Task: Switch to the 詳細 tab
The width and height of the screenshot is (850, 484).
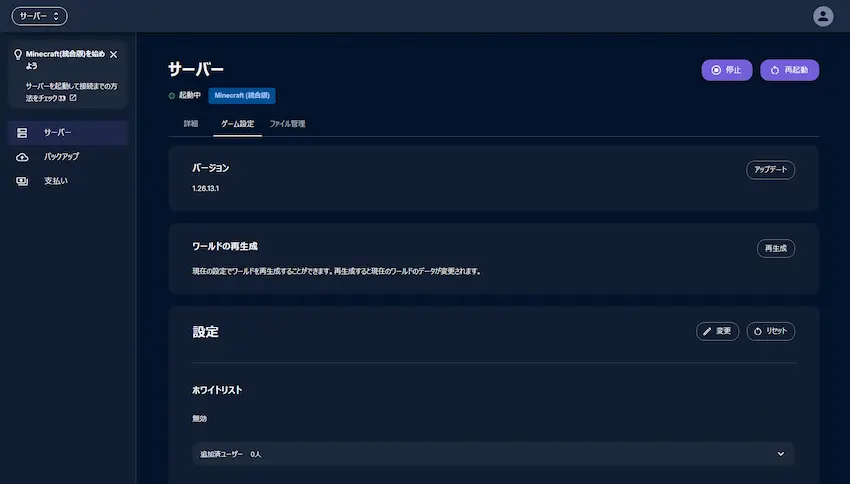Action: click(x=191, y=124)
